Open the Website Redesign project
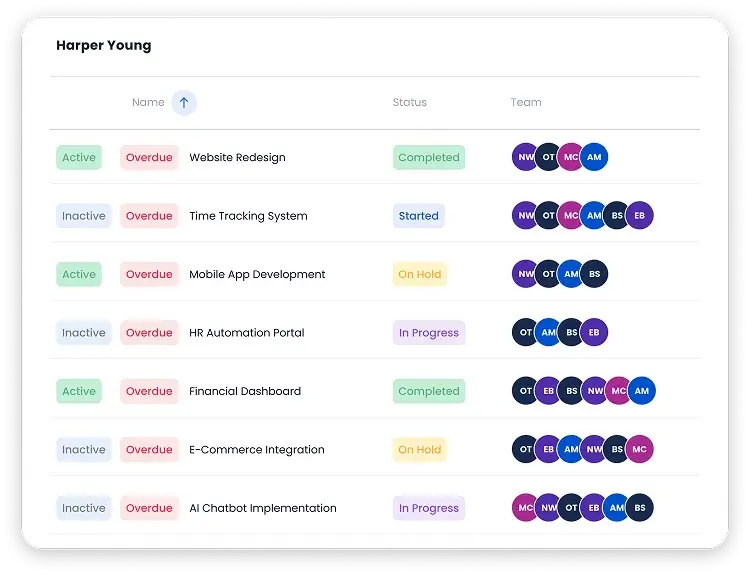Screen dimensions: 750x575 237,157
